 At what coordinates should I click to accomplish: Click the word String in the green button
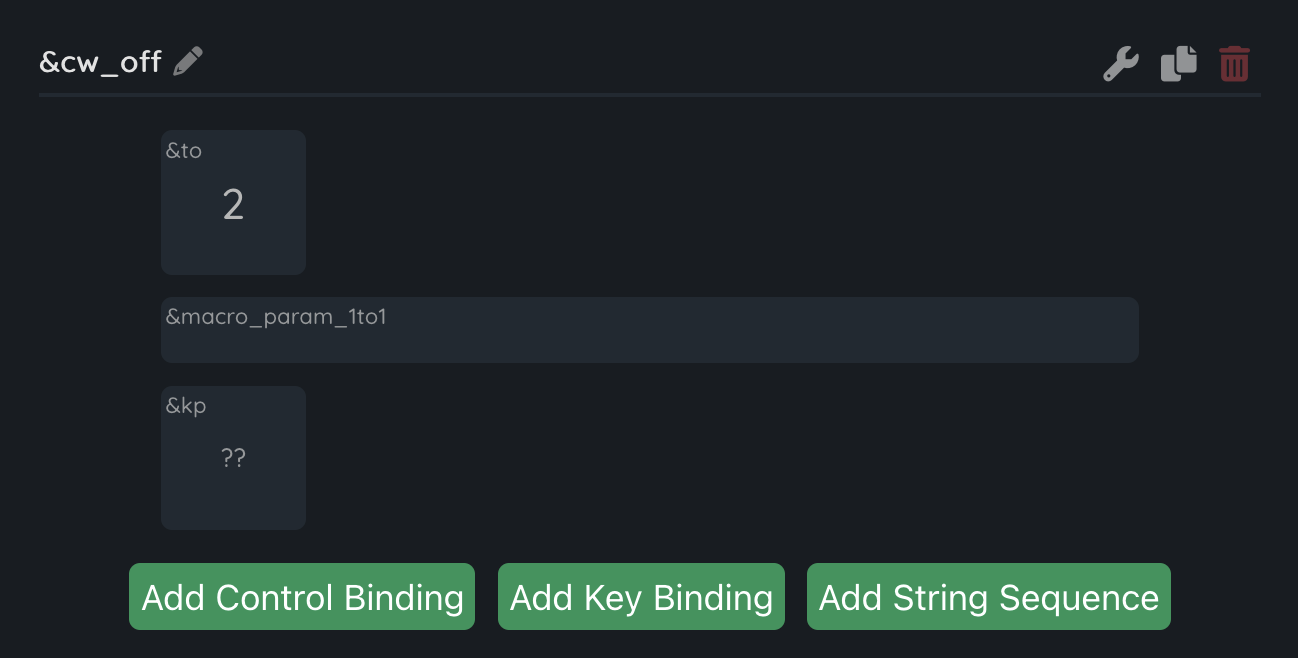coord(941,598)
